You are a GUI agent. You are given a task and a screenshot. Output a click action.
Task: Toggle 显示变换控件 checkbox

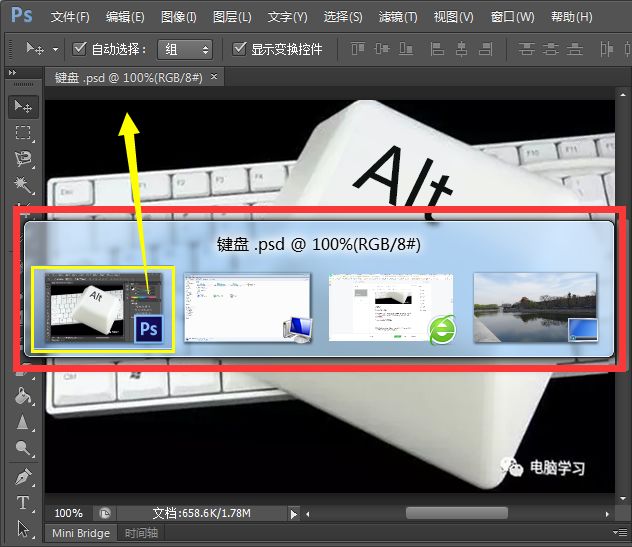[x=239, y=49]
